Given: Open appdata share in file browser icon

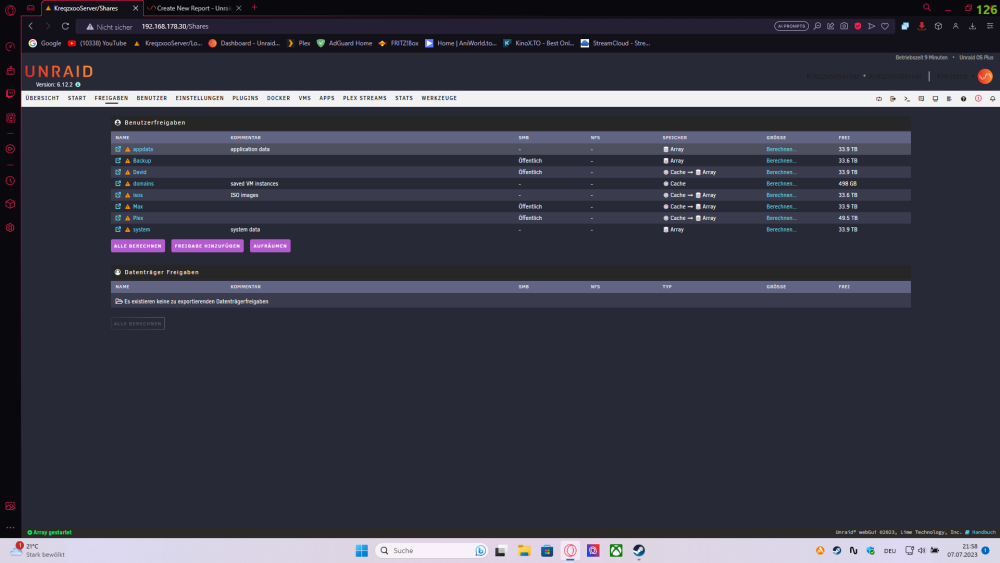Looking at the screenshot, I should [x=118, y=149].
